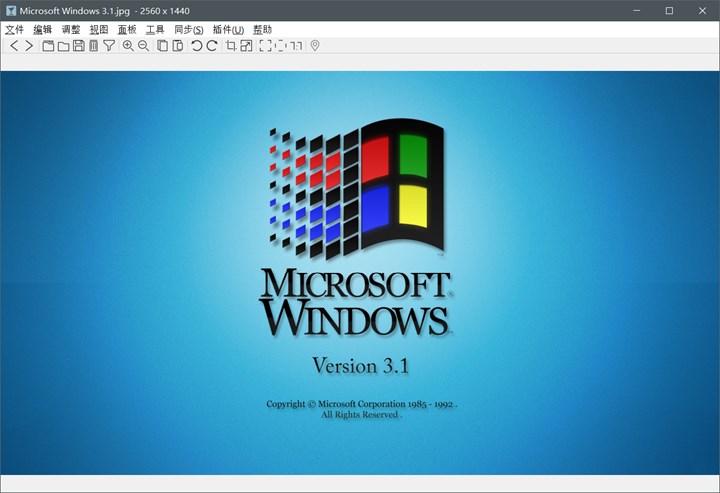Rotate image clockwise

[212, 45]
